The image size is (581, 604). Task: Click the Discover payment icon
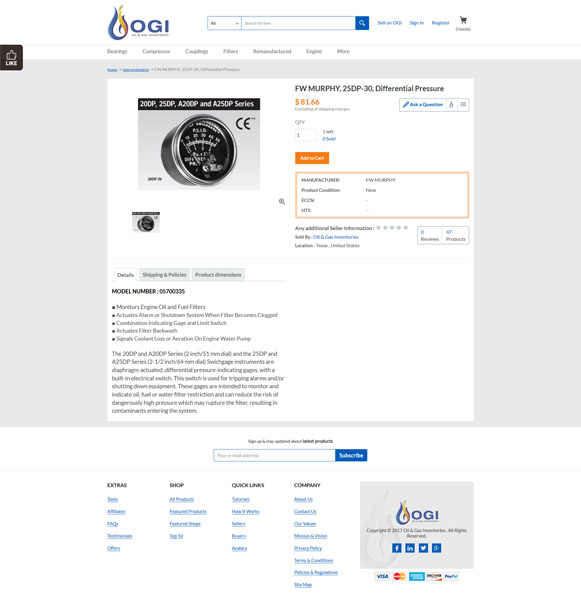[x=434, y=576]
